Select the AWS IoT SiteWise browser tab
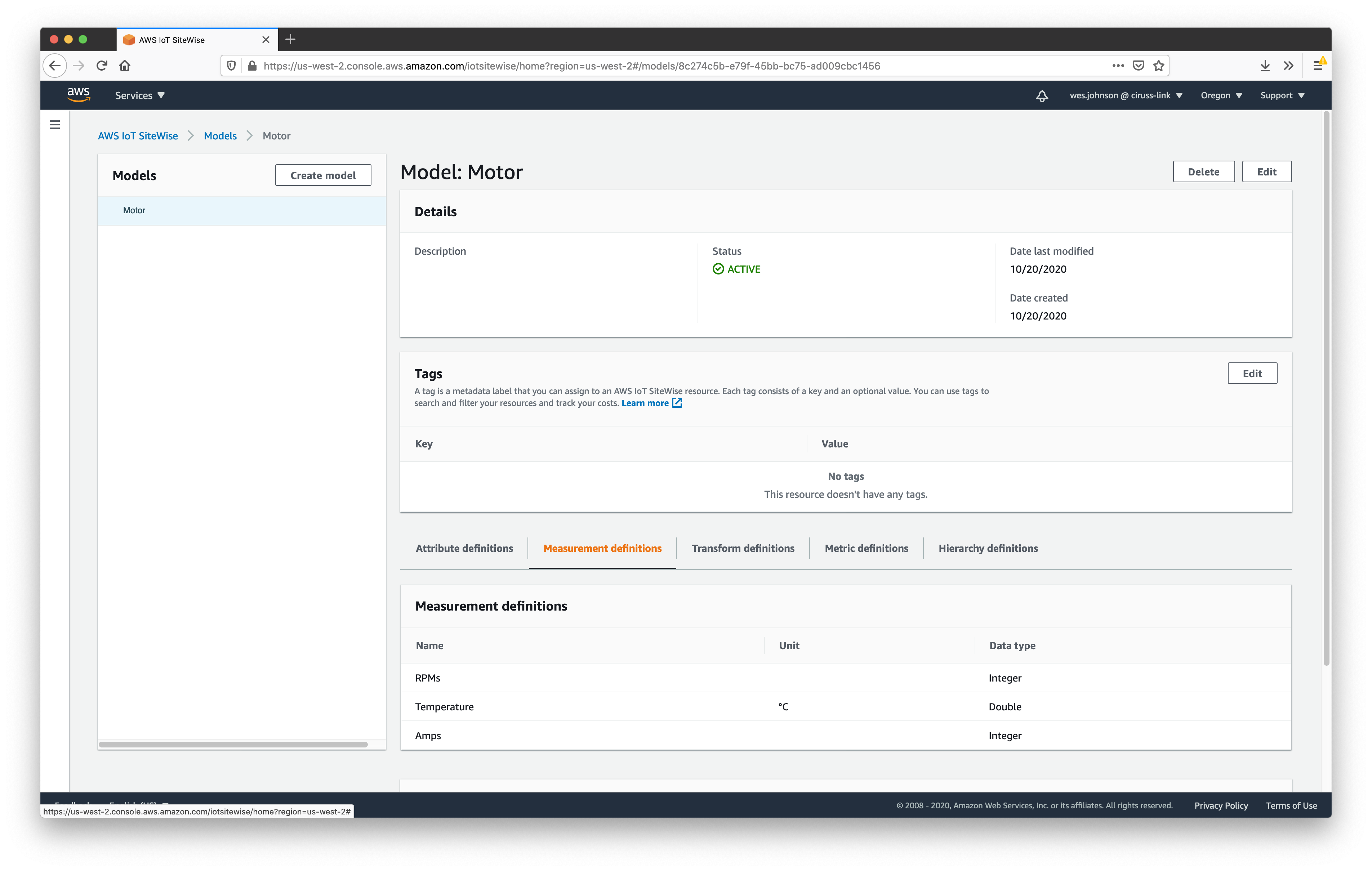Screen dimensions: 1372x871 pyautogui.click(x=197, y=40)
